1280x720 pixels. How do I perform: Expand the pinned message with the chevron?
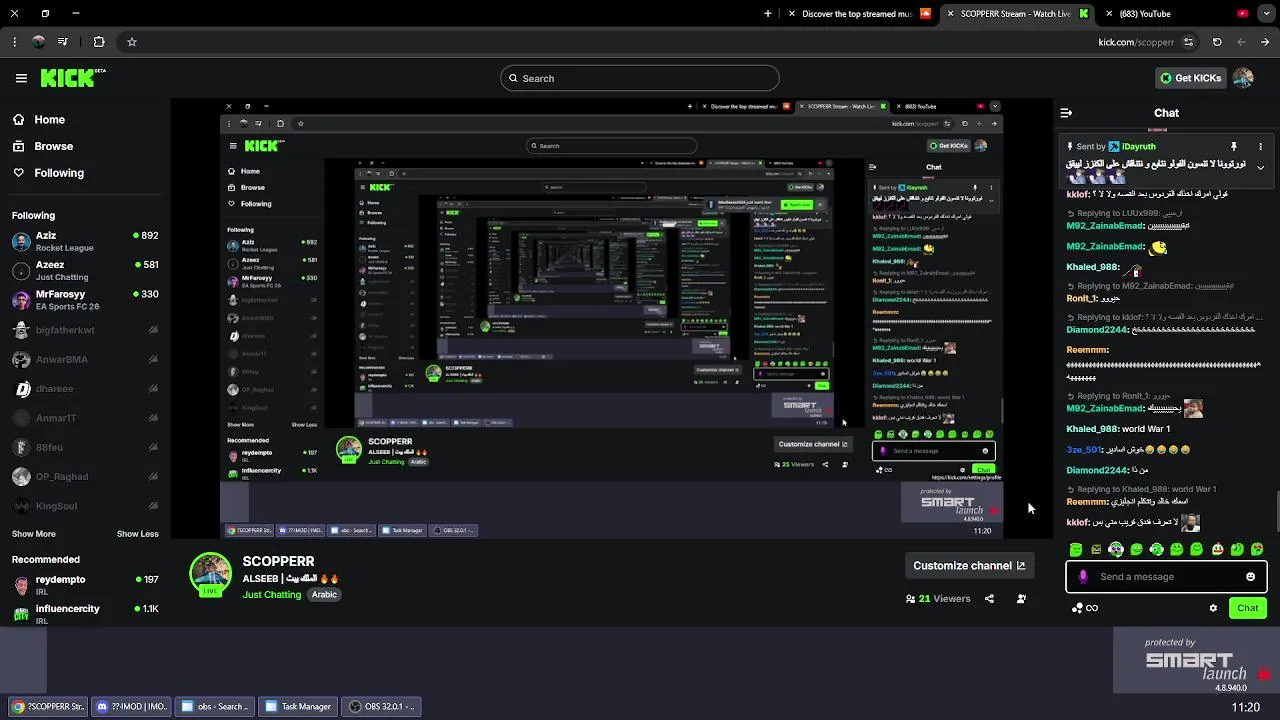coord(1260,167)
